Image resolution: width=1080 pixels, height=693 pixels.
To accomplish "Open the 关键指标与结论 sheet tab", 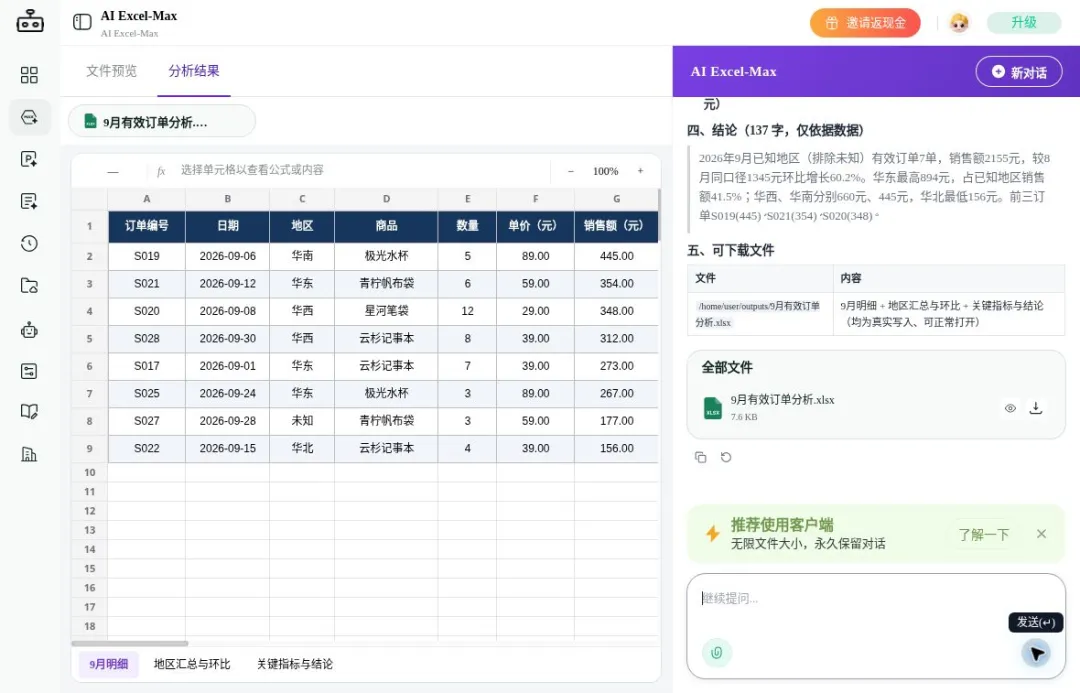I will 295,664.
